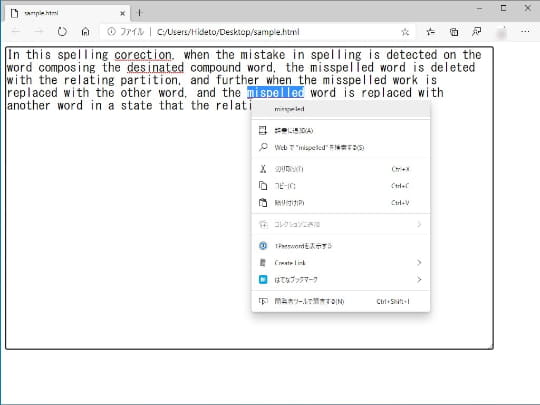Click the blue Hatena Bookmark icon
The image size is (540, 405).
263,280
